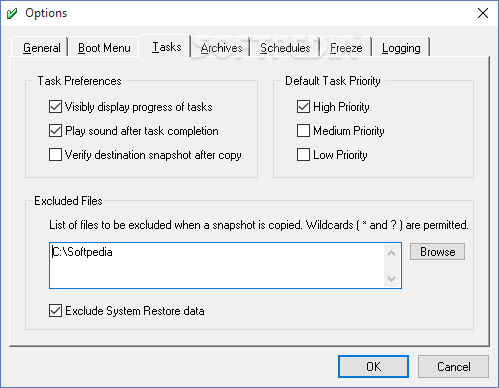The width and height of the screenshot is (499, 388).
Task: Open the Boot Menu tab
Action: click(x=104, y=48)
